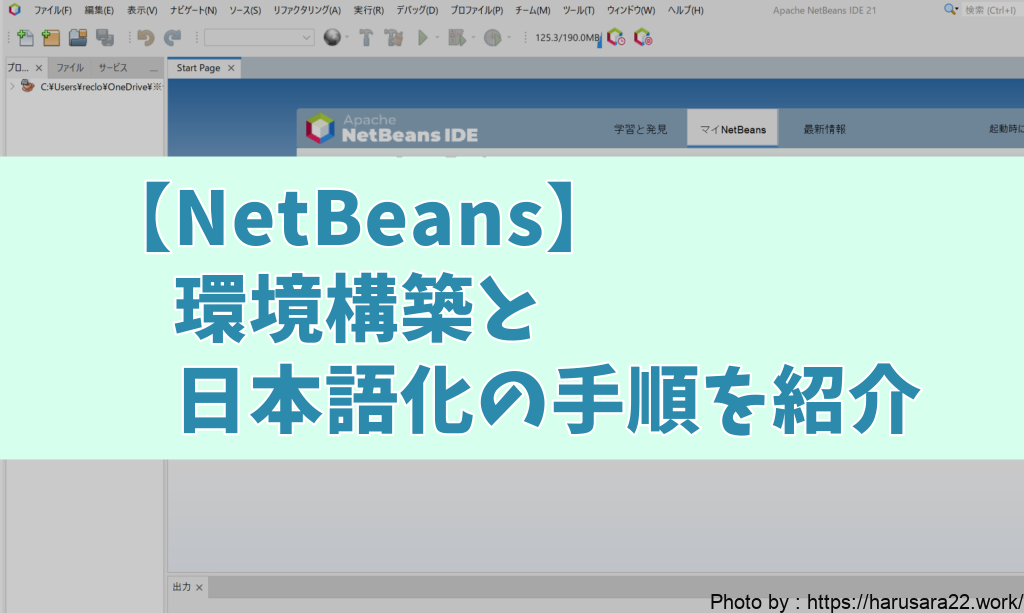
Task: Click the memory usage 125.3/190.0MB indicator
Action: point(566,38)
